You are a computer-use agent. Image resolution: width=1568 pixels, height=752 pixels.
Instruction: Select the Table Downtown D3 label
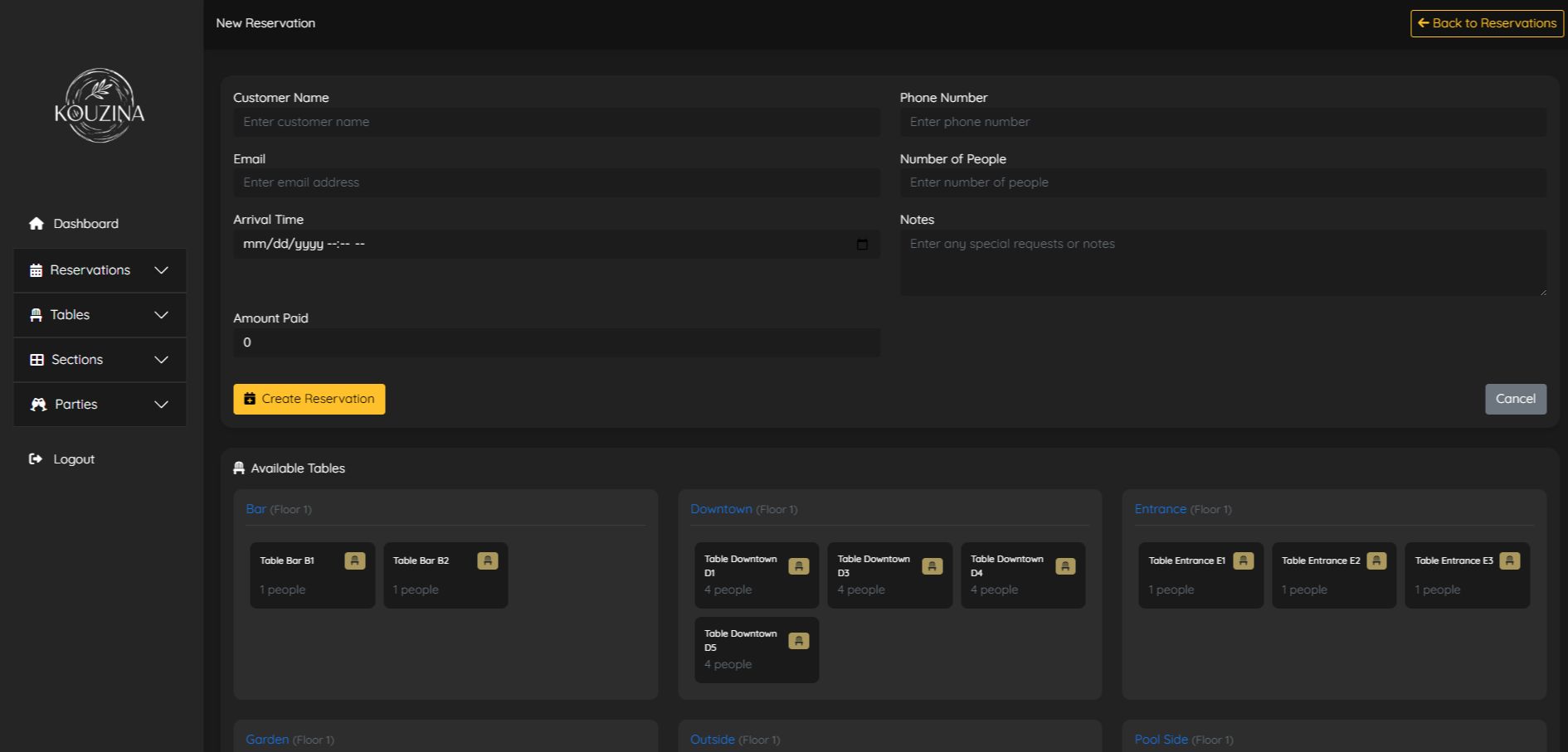coord(874,566)
